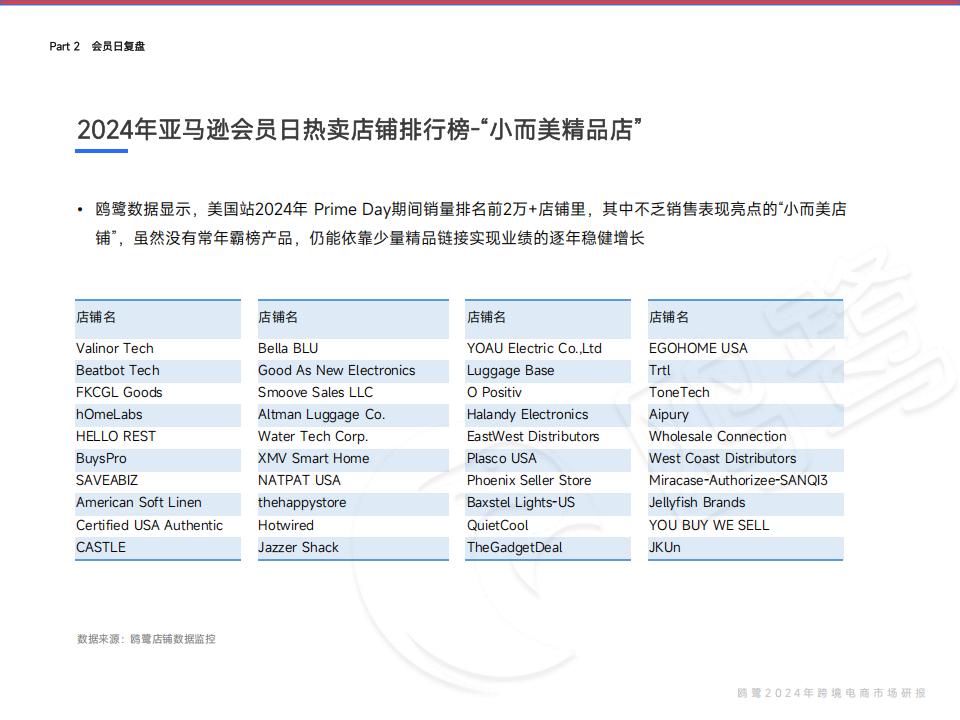Select the Jazzer Shack cell
The image size is (960, 720).
coord(353,547)
